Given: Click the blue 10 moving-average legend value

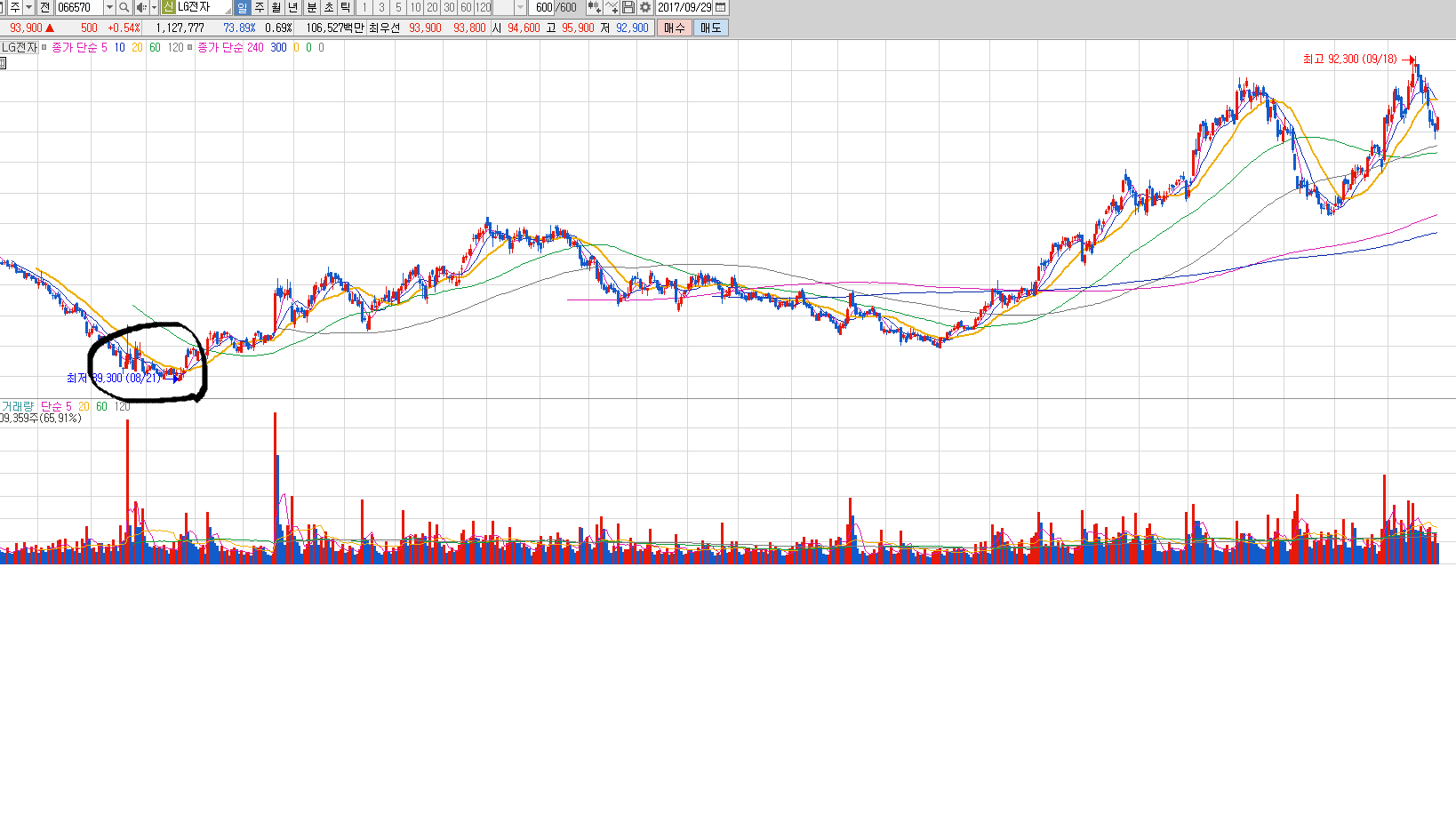Looking at the screenshot, I should [x=119, y=47].
